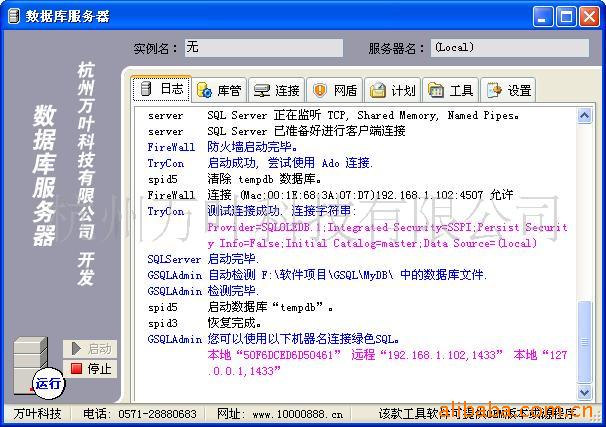The image size is (606, 427).
Task: Click the 万叶科技 status bar entry
Action: 37,414
